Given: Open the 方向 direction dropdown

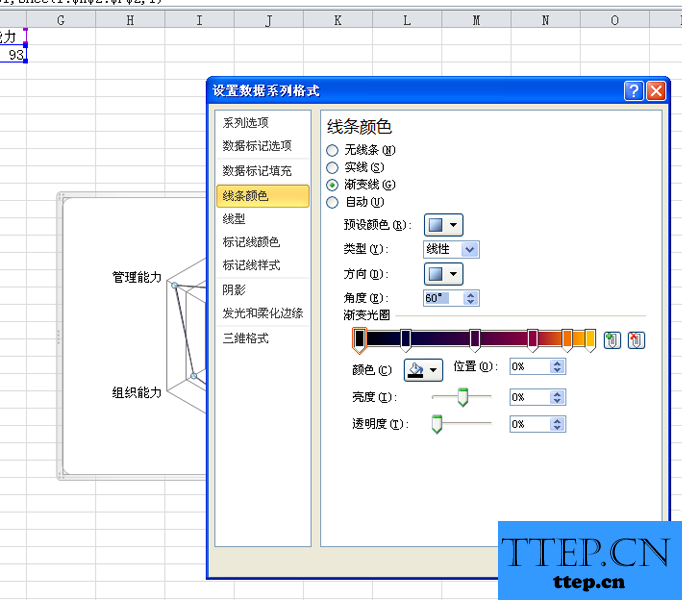Looking at the screenshot, I should (443, 274).
